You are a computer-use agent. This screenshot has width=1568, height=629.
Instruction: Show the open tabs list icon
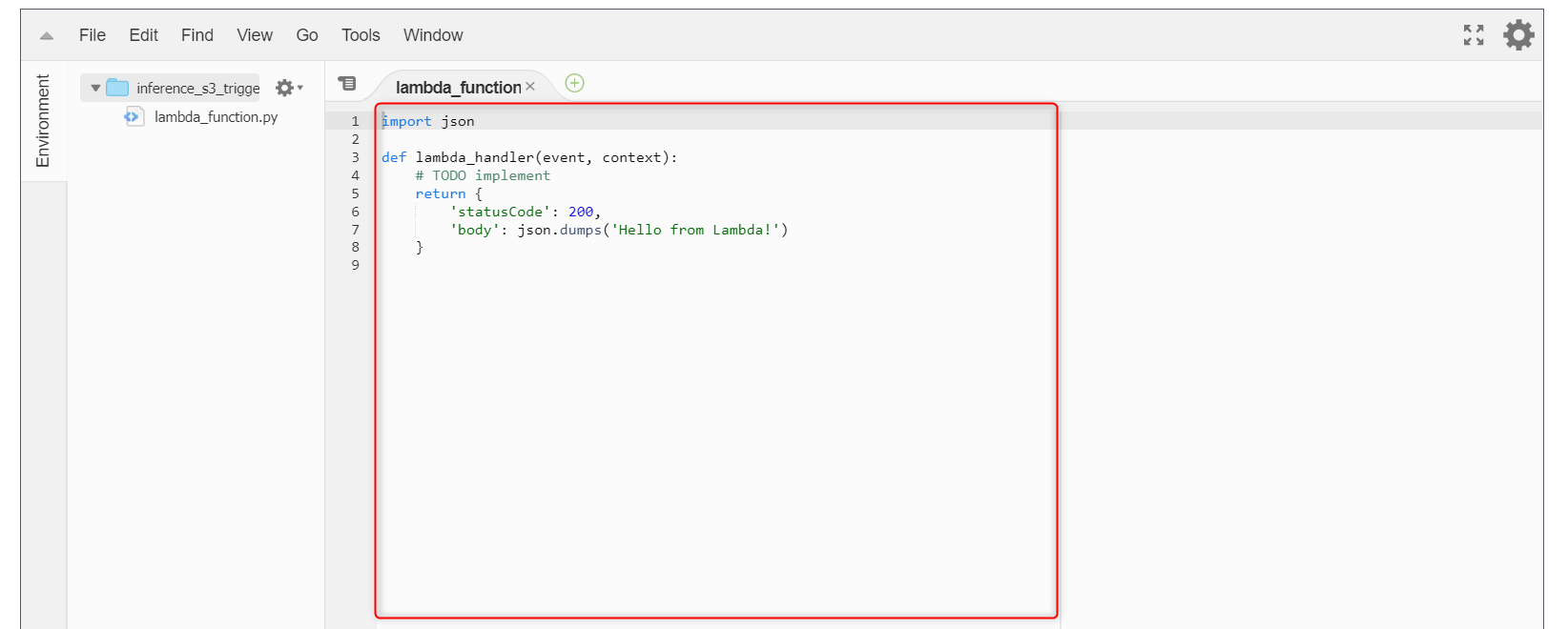tap(347, 84)
